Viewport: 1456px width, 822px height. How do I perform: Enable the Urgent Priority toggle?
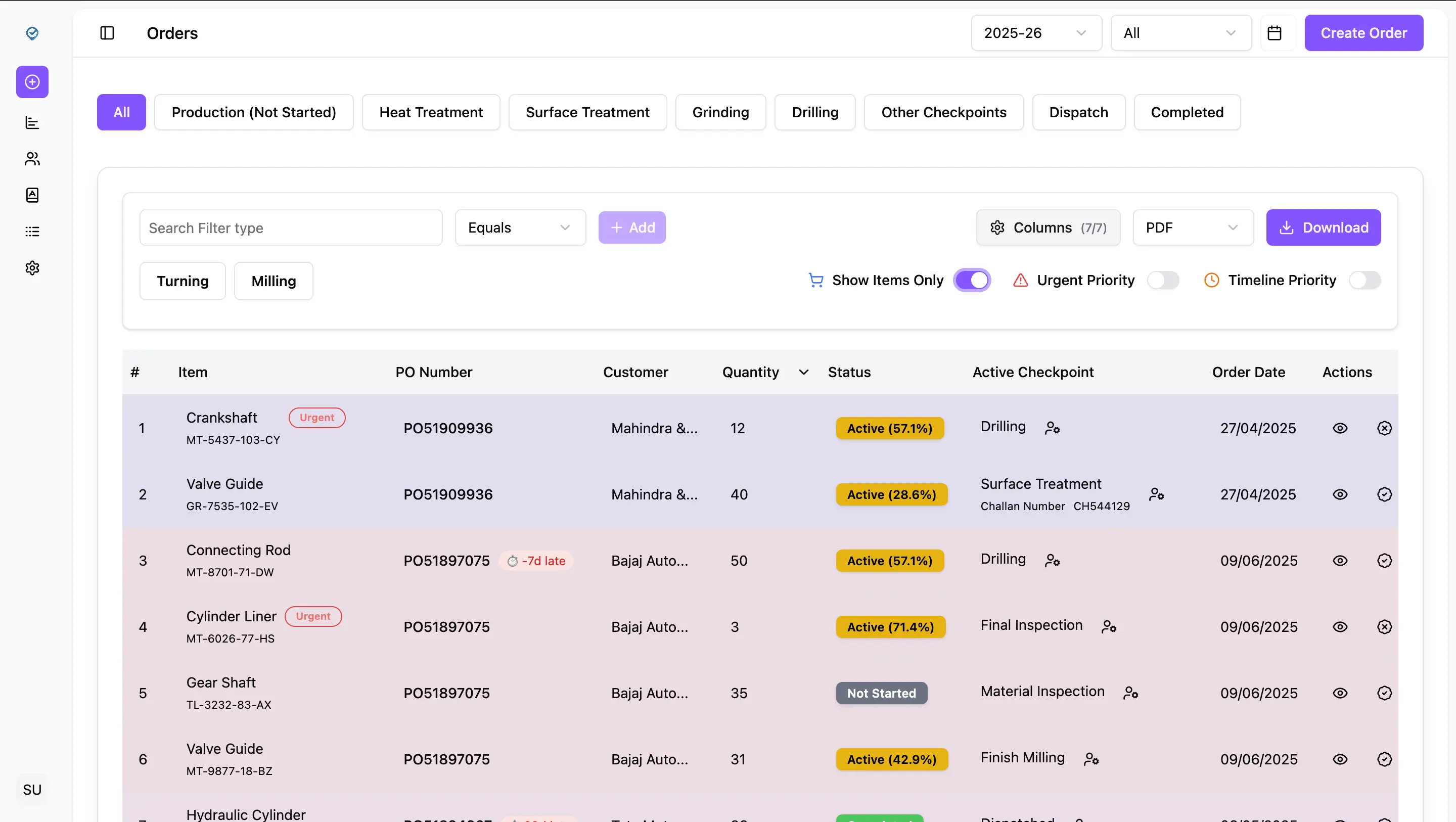(1163, 281)
